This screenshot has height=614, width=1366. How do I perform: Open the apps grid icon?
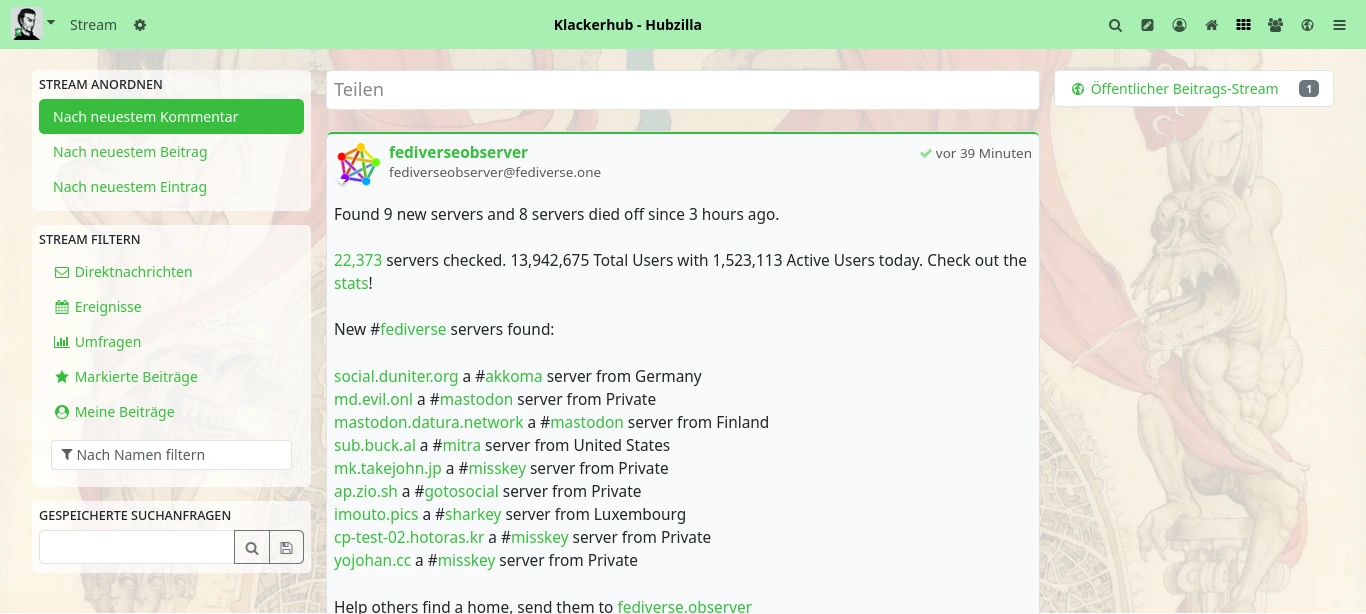click(1243, 25)
